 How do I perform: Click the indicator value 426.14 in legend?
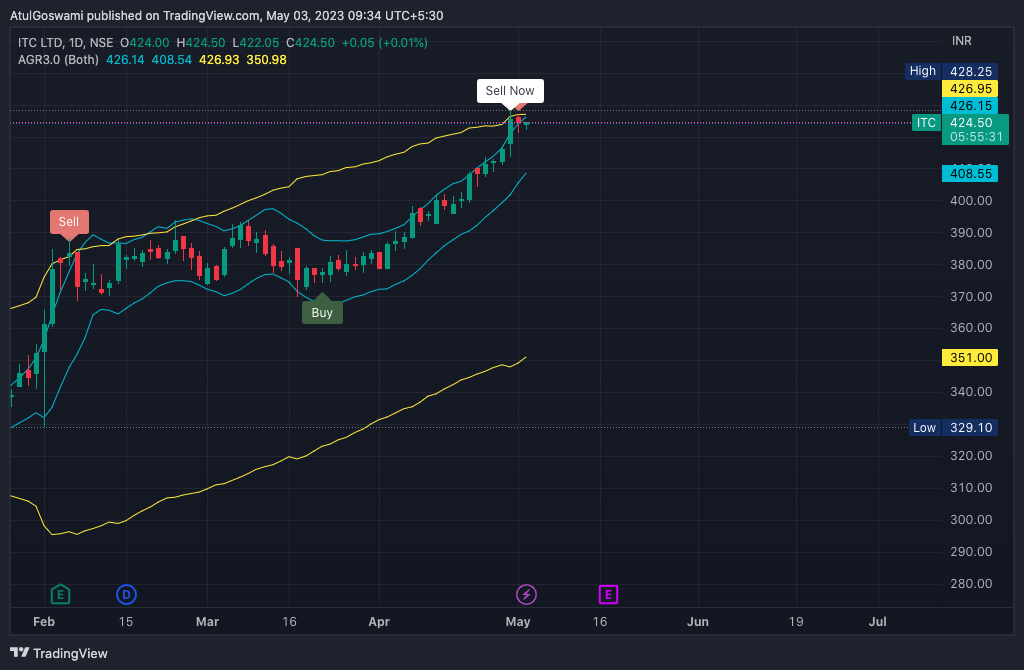[x=125, y=59]
